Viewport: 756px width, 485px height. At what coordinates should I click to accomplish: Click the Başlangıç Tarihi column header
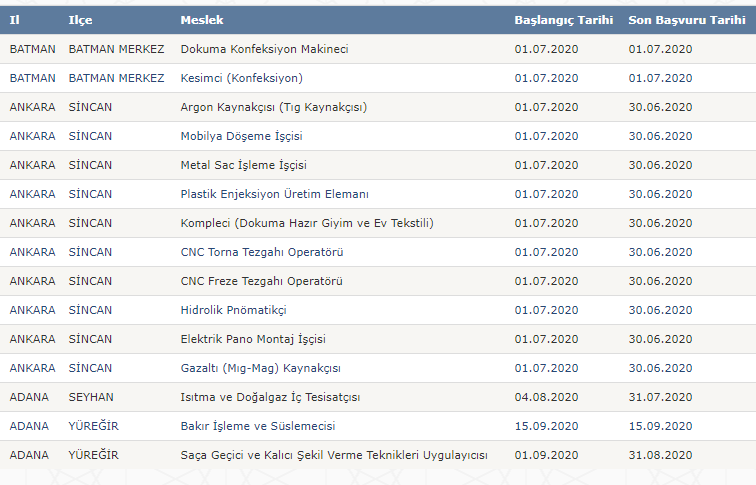point(563,20)
